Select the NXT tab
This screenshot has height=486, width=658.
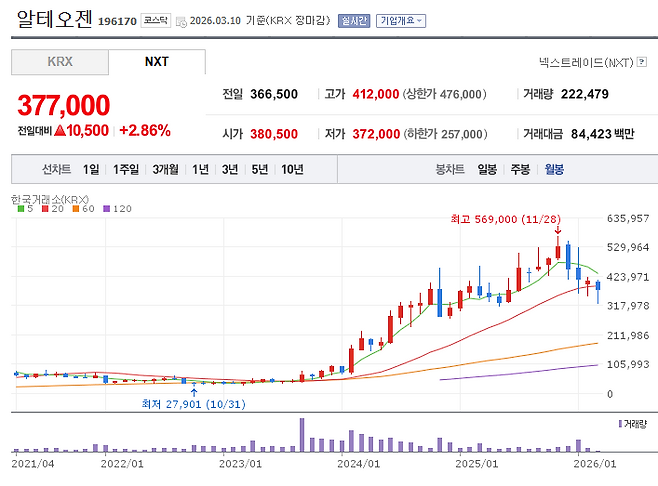coord(157,62)
